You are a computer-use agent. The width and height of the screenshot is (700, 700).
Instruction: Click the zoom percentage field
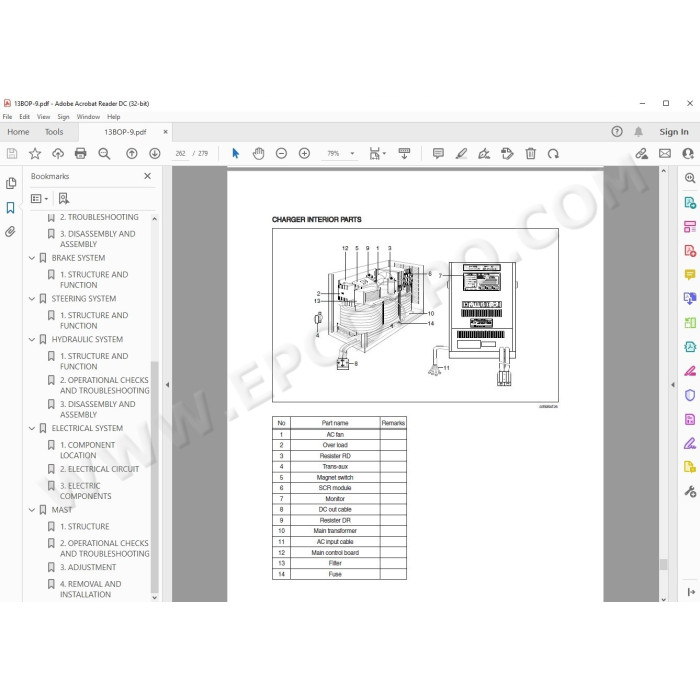(333, 154)
